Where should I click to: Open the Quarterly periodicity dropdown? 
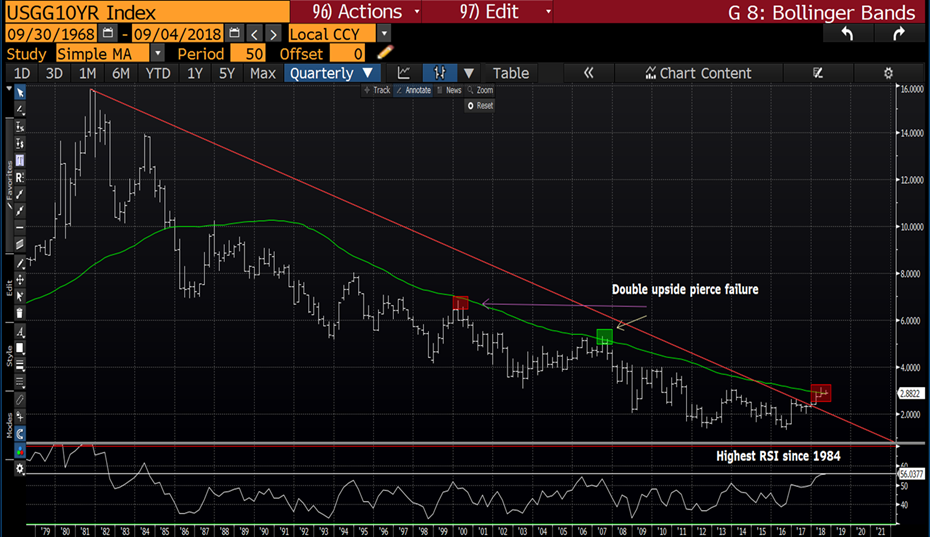[332, 73]
